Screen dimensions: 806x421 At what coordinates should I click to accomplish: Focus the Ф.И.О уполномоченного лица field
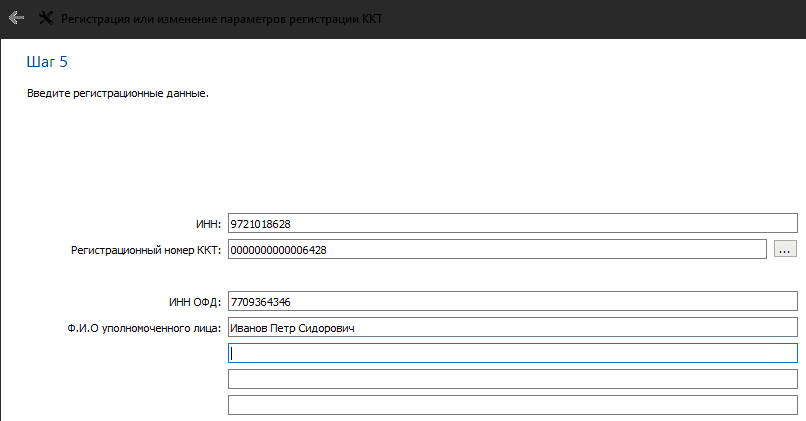[512, 327]
